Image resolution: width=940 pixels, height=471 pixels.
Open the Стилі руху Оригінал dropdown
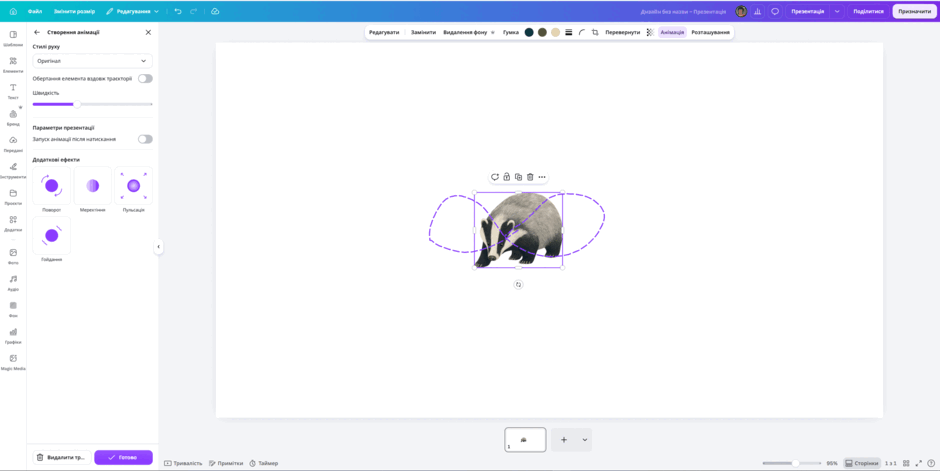coord(92,61)
